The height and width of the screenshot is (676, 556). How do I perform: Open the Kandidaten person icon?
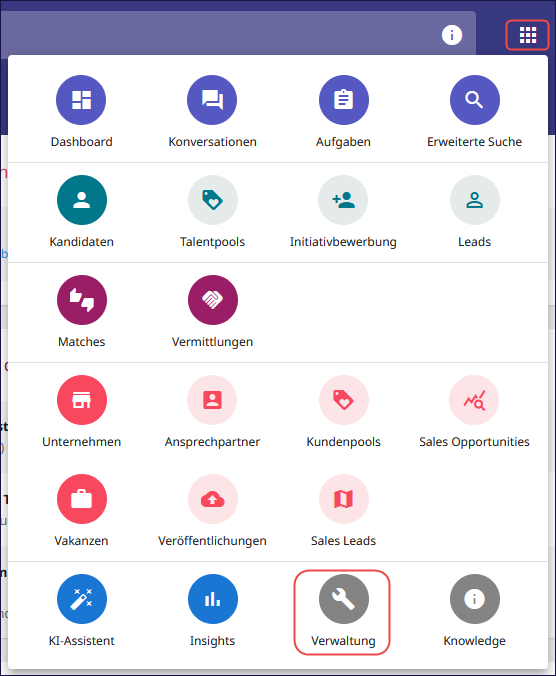coord(81,200)
